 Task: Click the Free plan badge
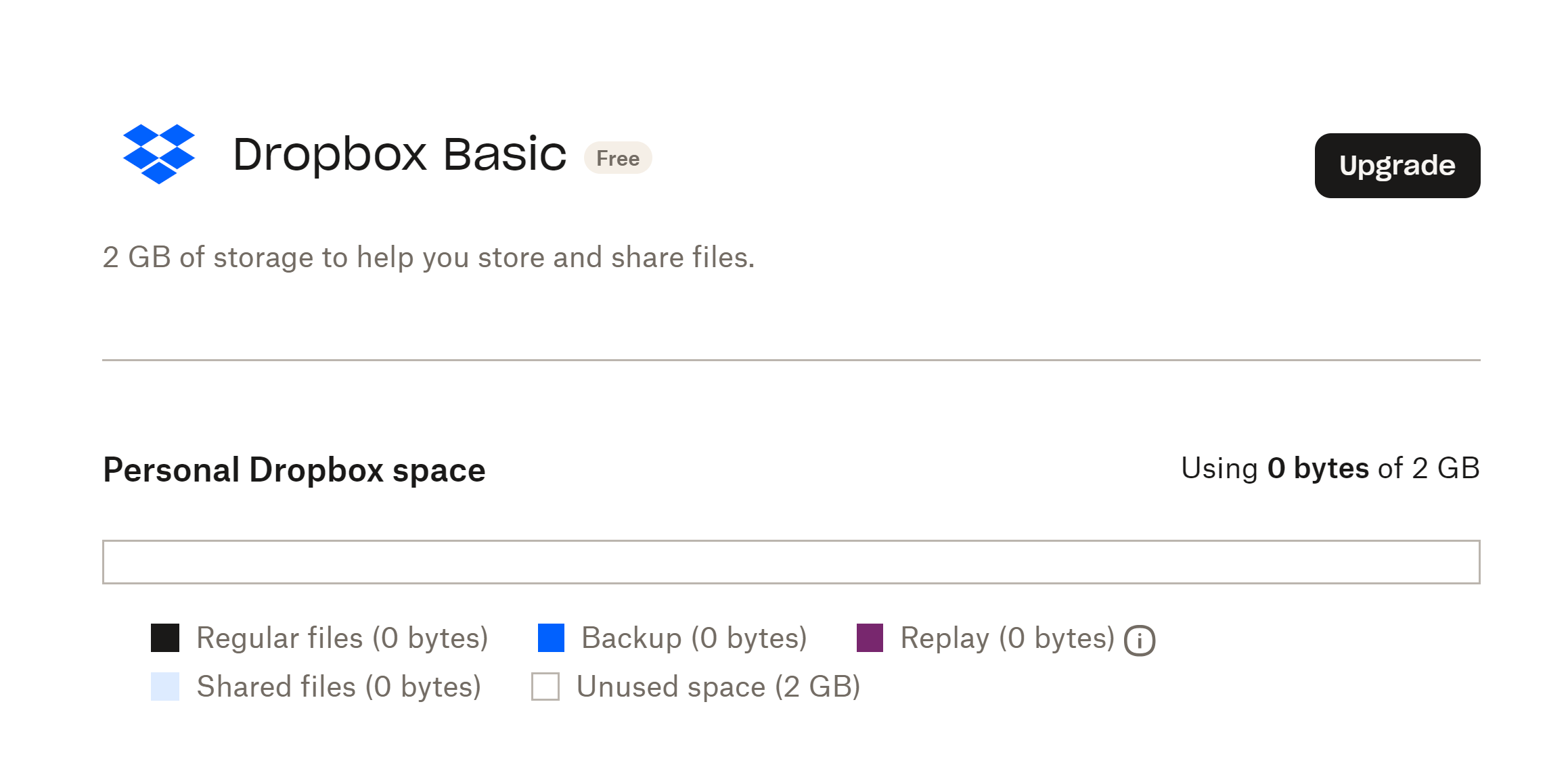click(x=617, y=158)
